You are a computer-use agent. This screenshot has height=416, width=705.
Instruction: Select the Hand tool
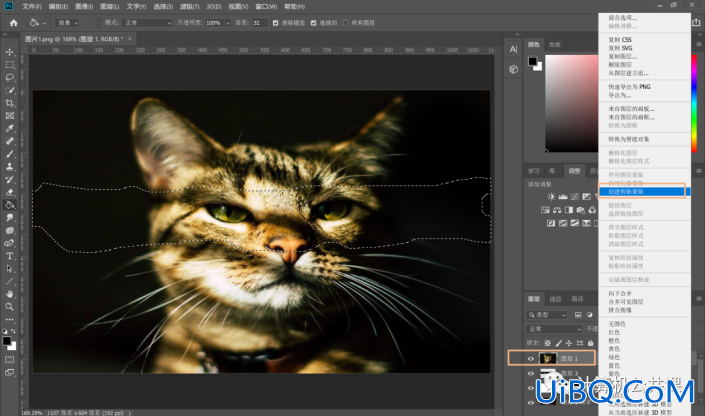pos(9,294)
